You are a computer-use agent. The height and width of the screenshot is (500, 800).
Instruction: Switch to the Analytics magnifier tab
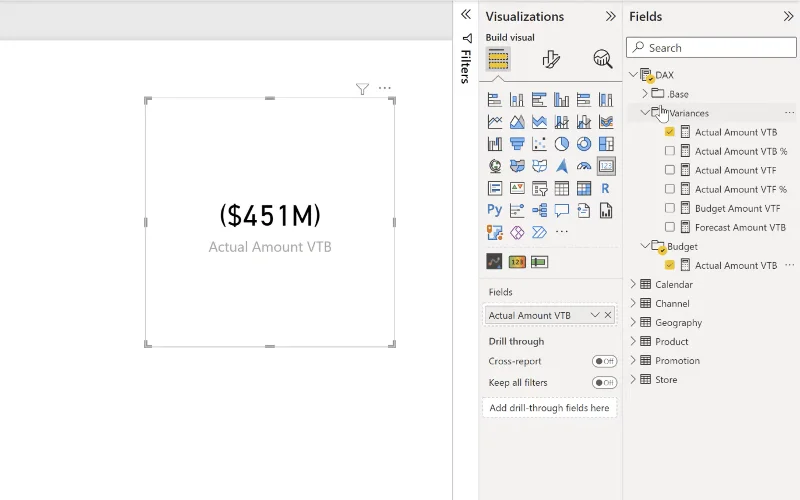coord(603,59)
